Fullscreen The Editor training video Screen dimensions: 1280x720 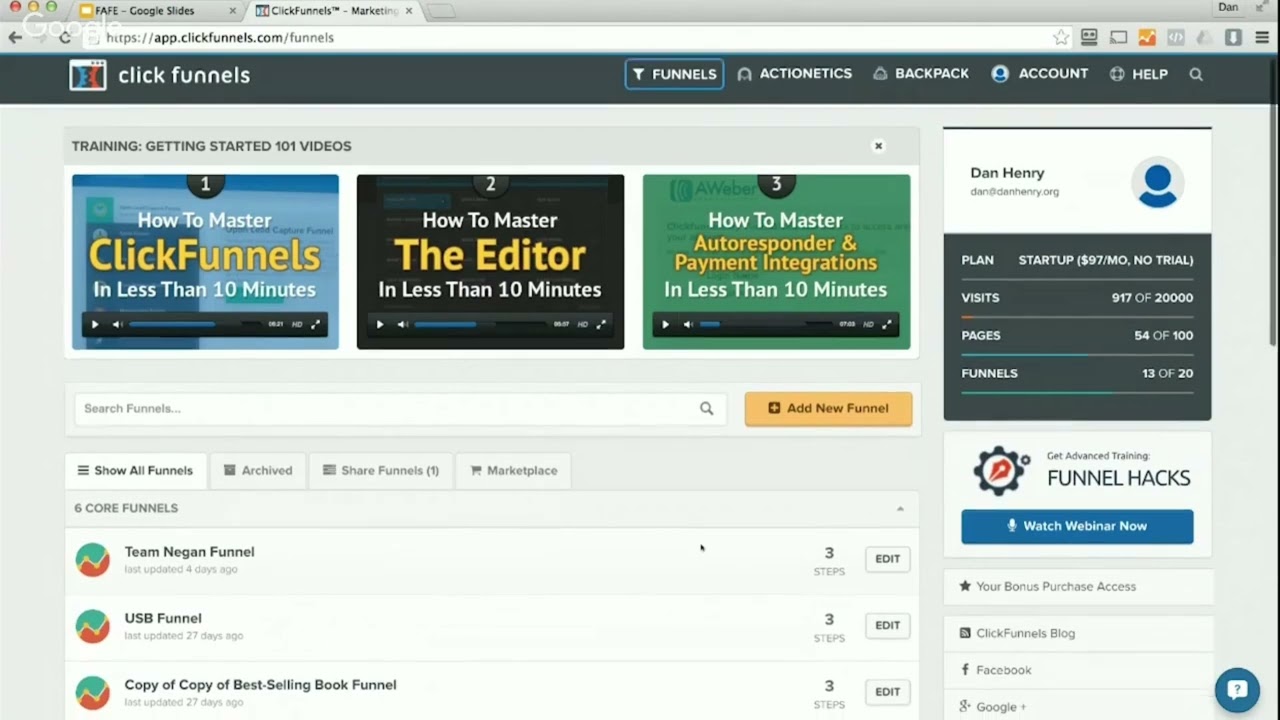[601, 324]
